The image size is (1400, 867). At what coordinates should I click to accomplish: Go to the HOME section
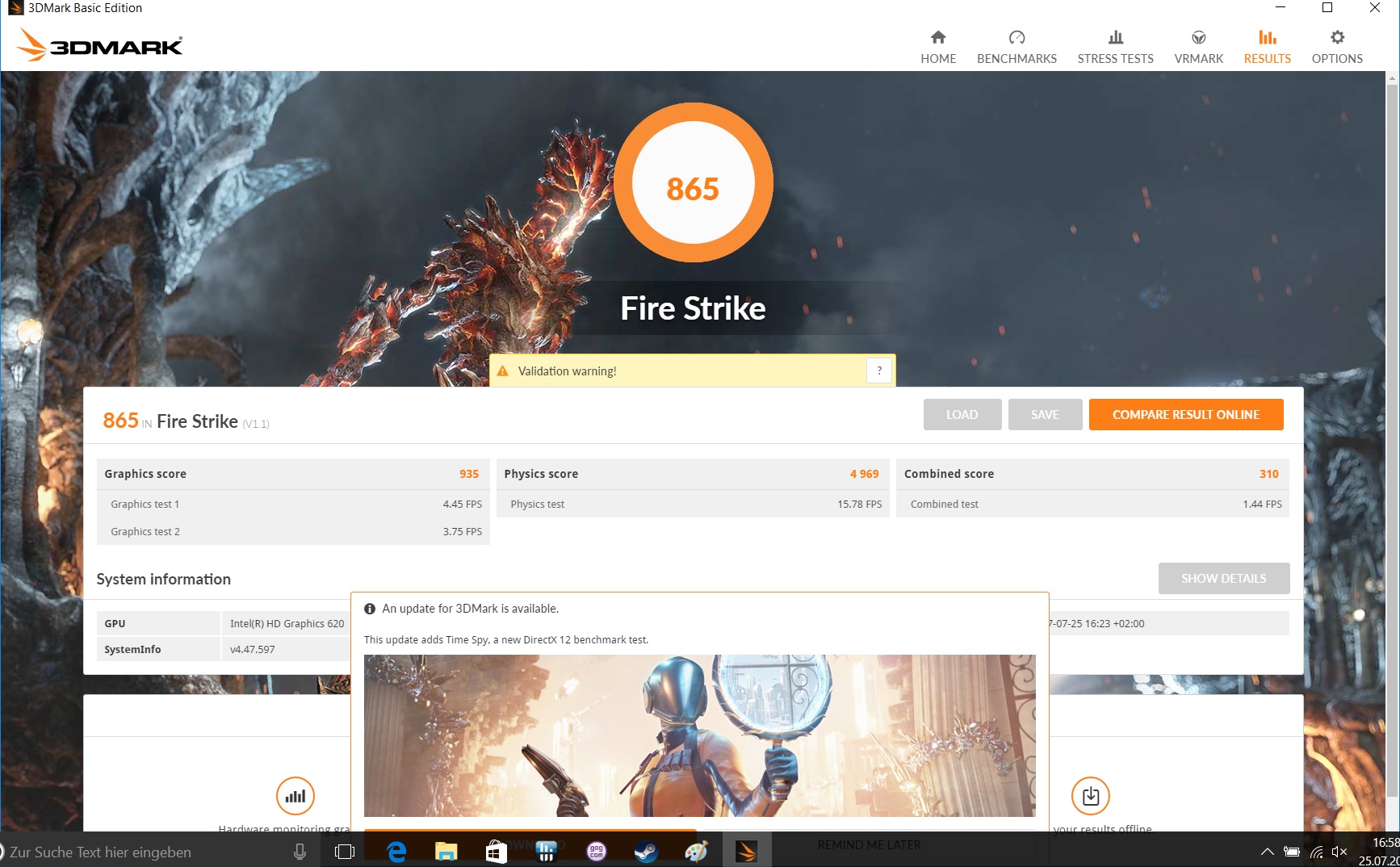[938, 47]
